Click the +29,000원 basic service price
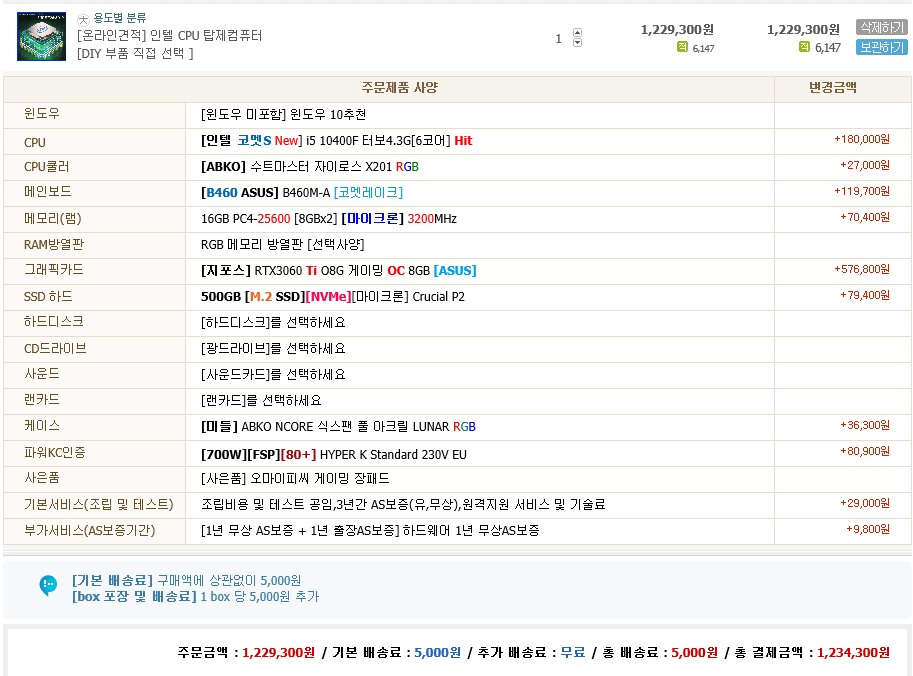Screen dimensions: 913x676 click(865, 503)
